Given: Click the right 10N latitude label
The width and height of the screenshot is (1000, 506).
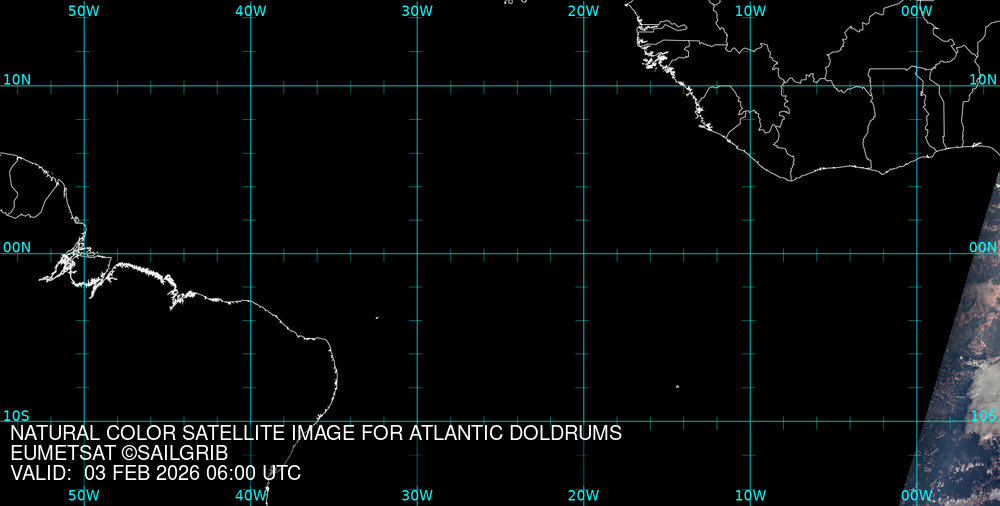Looking at the screenshot, I should (x=984, y=79).
